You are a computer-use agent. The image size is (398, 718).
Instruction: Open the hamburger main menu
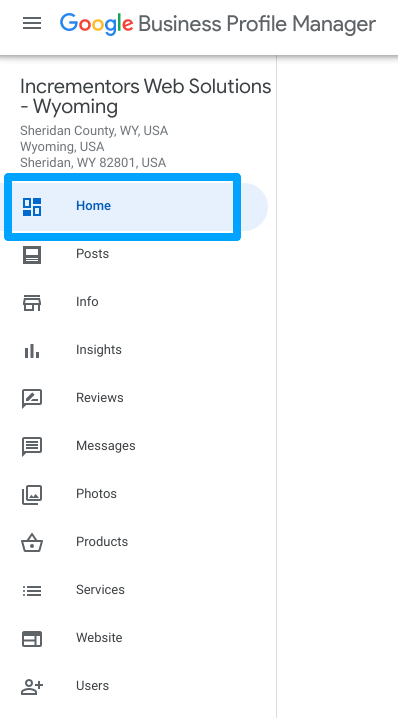pos(32,23)
